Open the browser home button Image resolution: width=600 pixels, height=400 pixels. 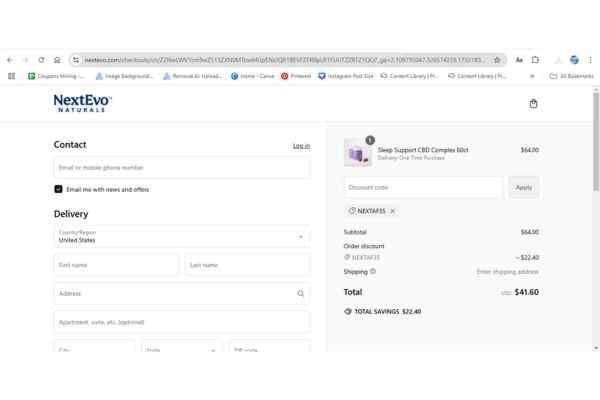(x=57, y=60)
